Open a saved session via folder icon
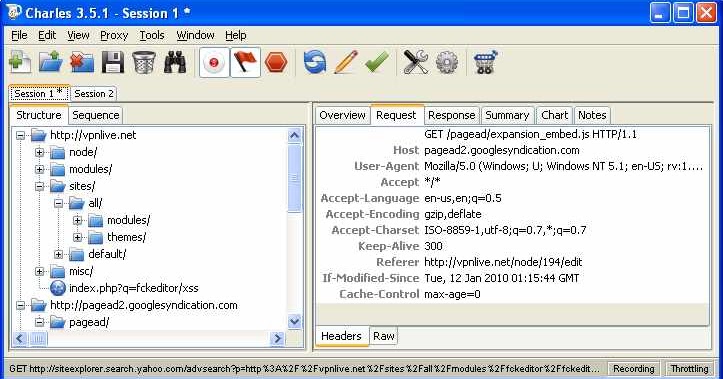723x379 pixels. [x=51, y=62]
